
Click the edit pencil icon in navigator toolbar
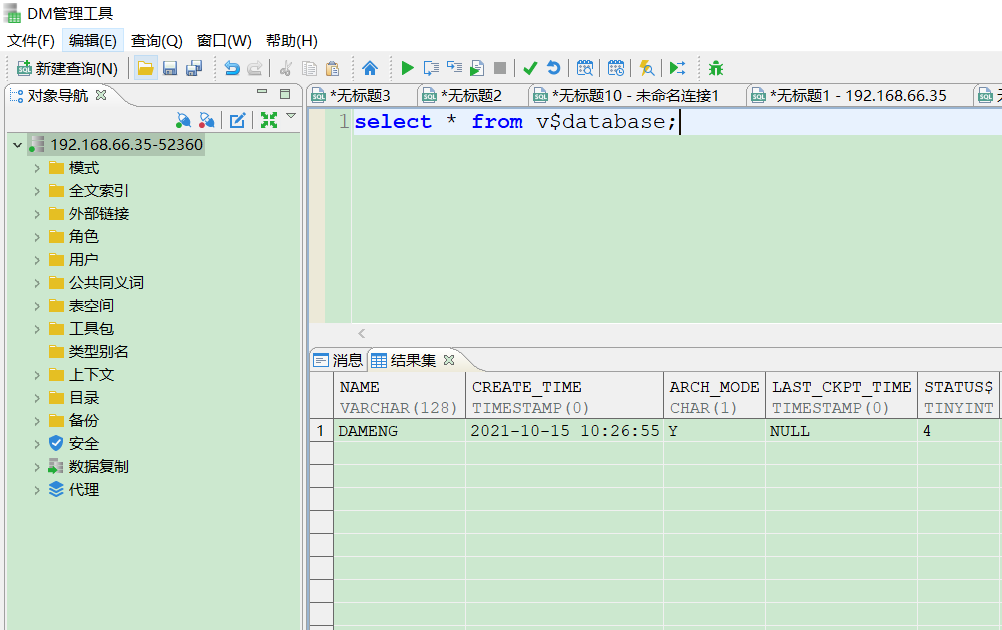click(x=238, y=119)
